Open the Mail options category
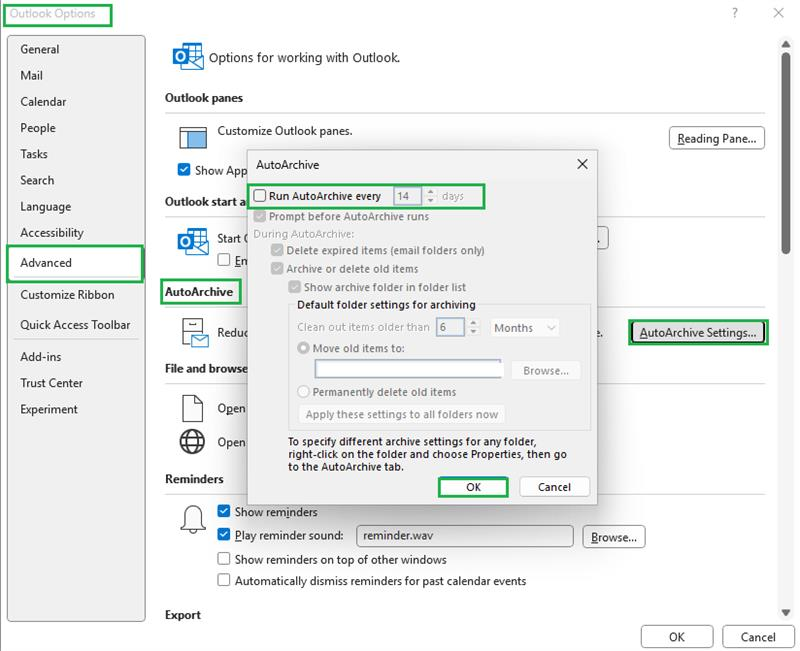The width and height of the screenshot is (800, 651). coord(76,76)
